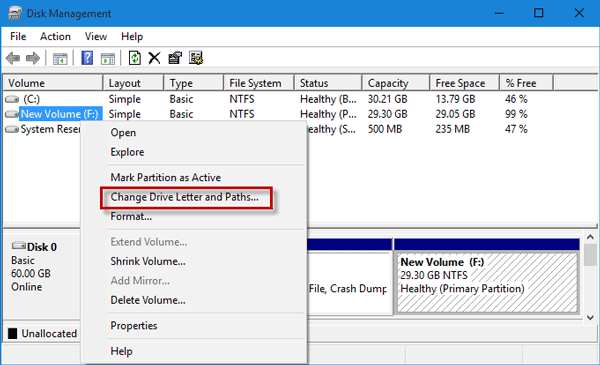Select Mark Partition as Active
Screen dimensions: 600x365
[194, 178]
